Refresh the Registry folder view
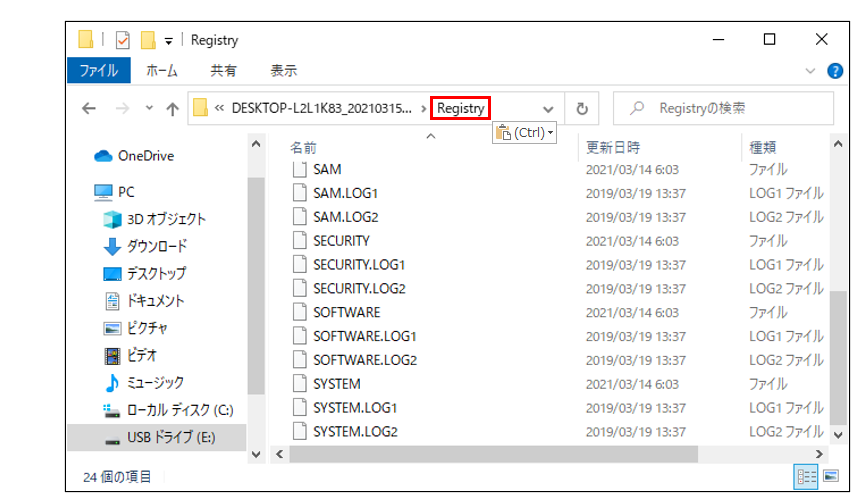Viewport: 863px width, 503px height. point(582,108)
